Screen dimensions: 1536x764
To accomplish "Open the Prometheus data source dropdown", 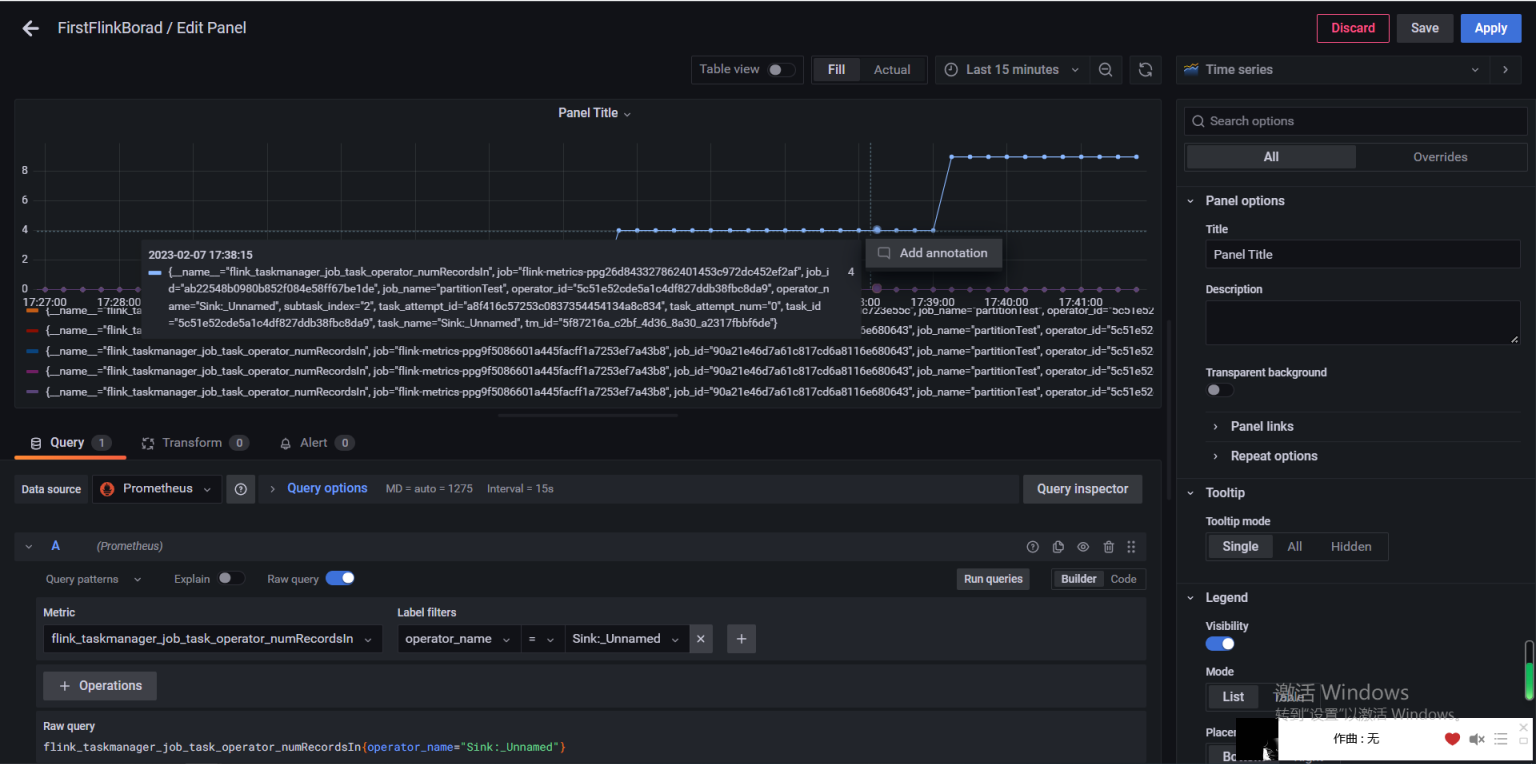I will (x=157, y=489).
